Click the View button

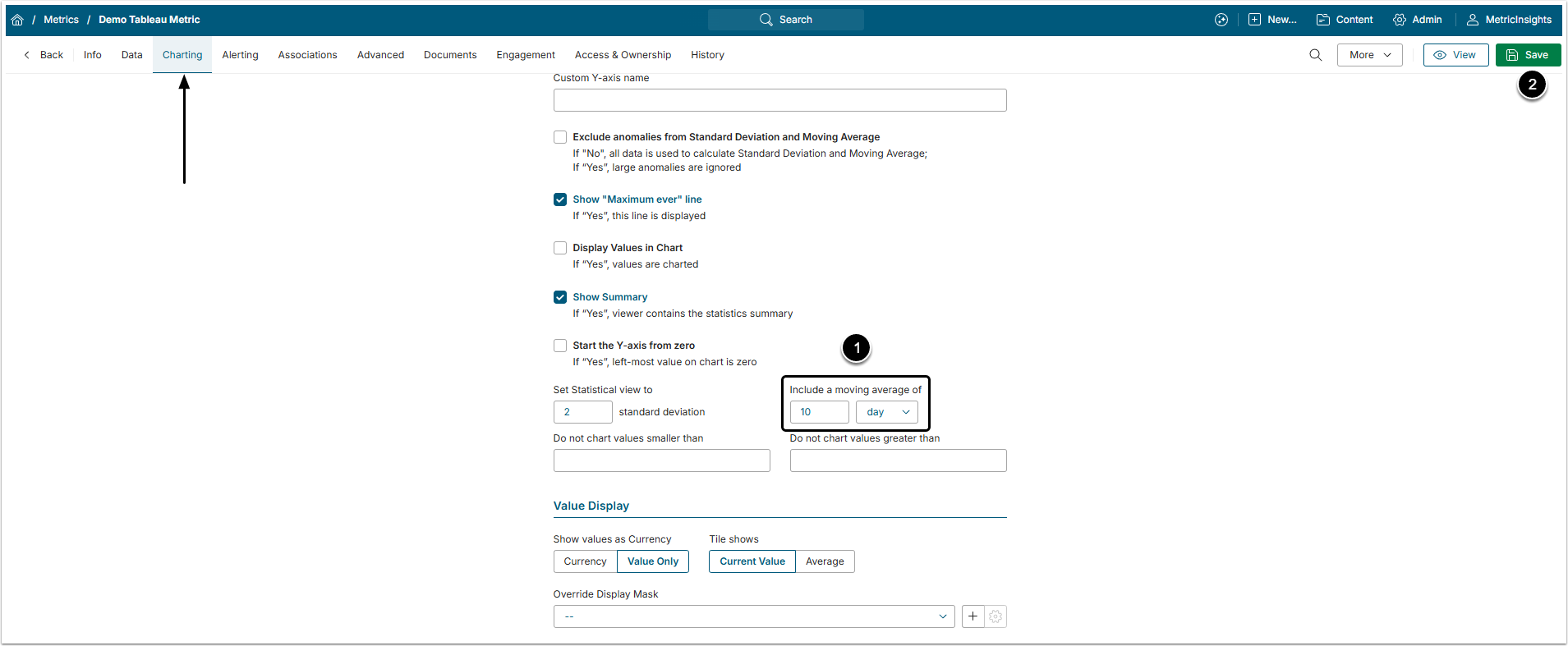1455,55
